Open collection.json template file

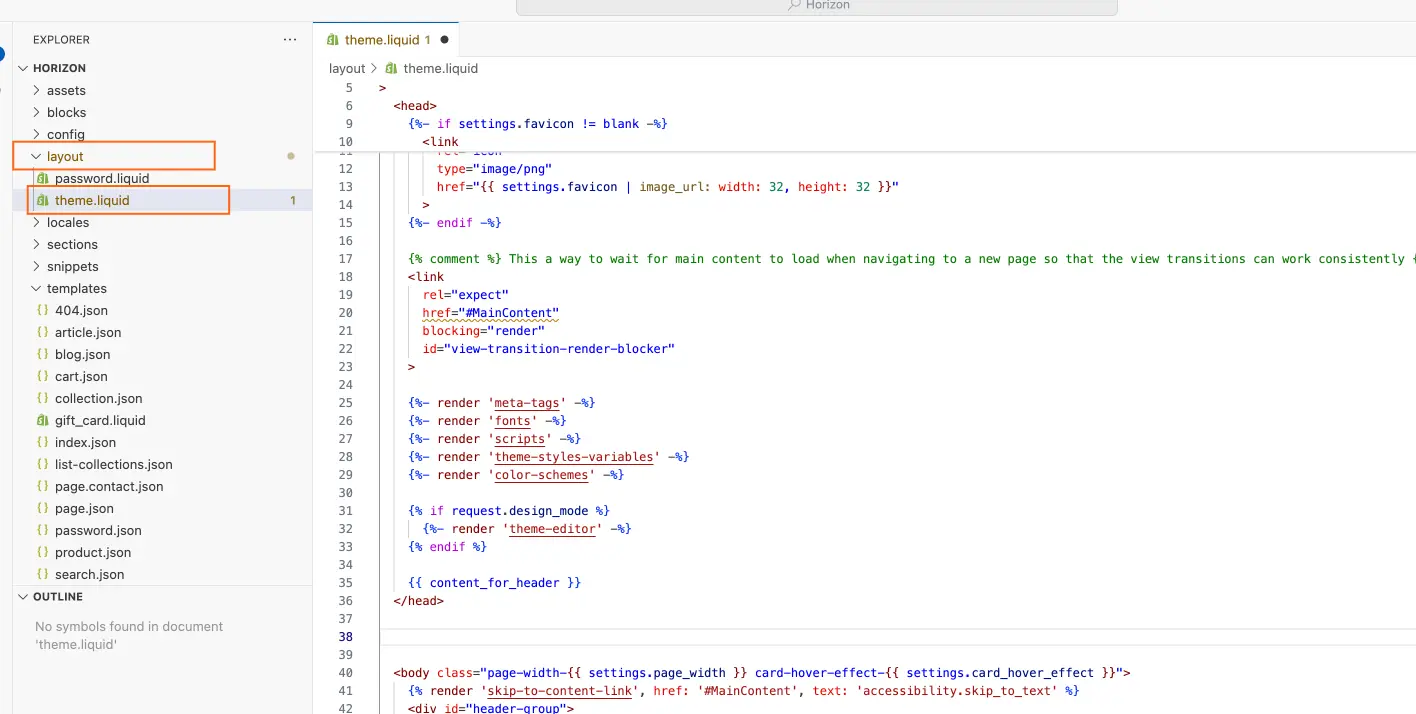pyautogui.click(x=99, y=398)
